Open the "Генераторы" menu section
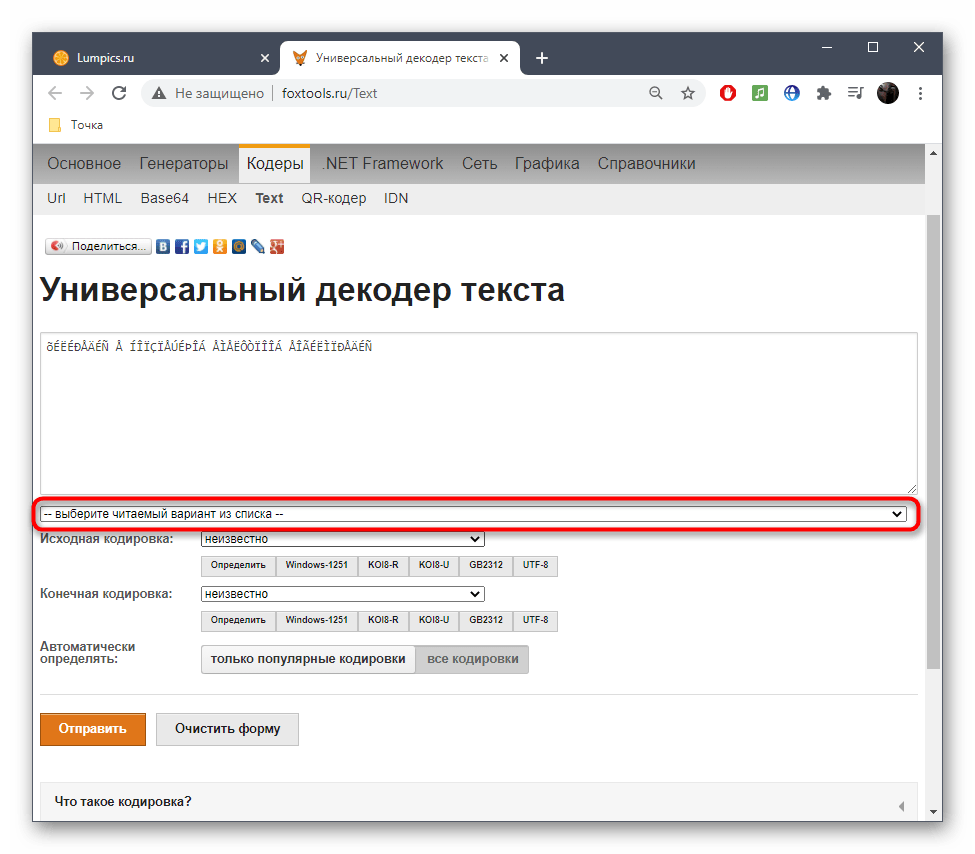Image resolution: width=975 pixels, height=854 pixels. pos(184,164)
